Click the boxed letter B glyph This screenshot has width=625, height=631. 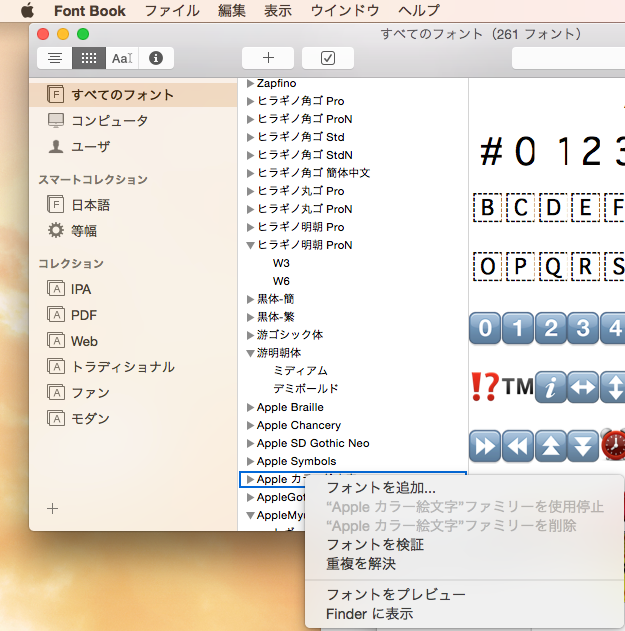(487, 208)
